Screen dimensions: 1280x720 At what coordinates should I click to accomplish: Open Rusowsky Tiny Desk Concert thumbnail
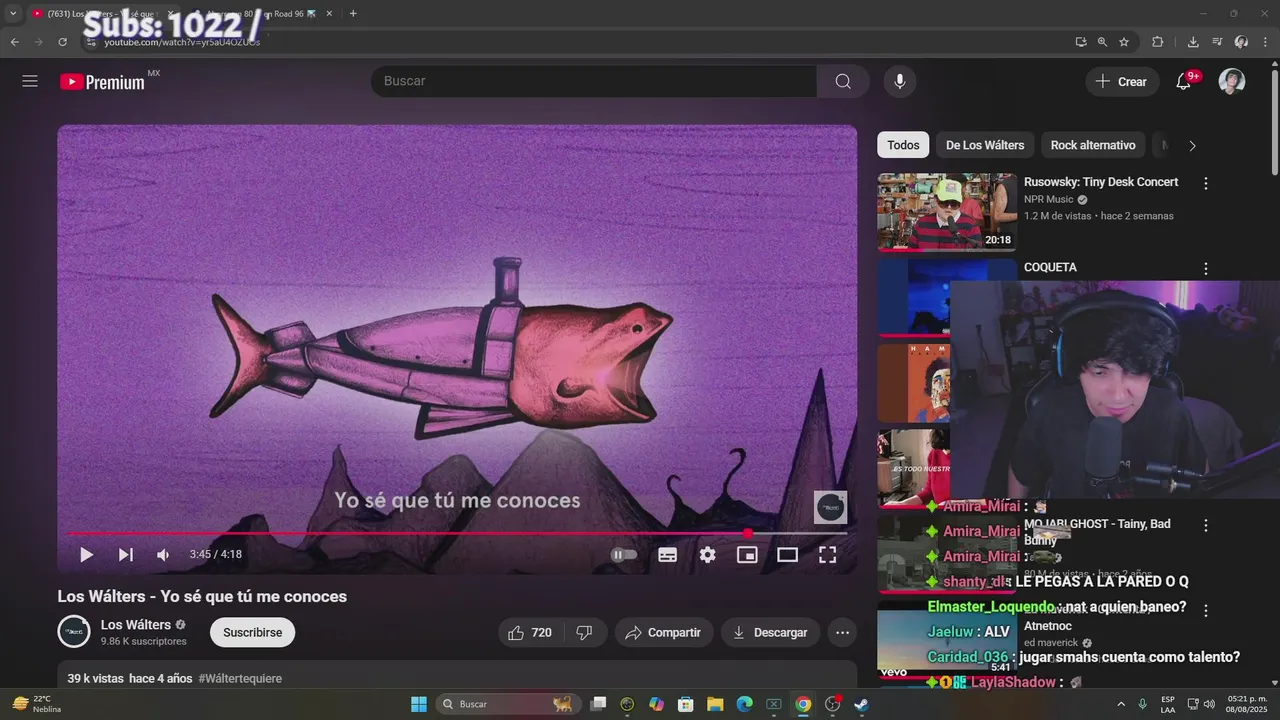tap(947, 212)
